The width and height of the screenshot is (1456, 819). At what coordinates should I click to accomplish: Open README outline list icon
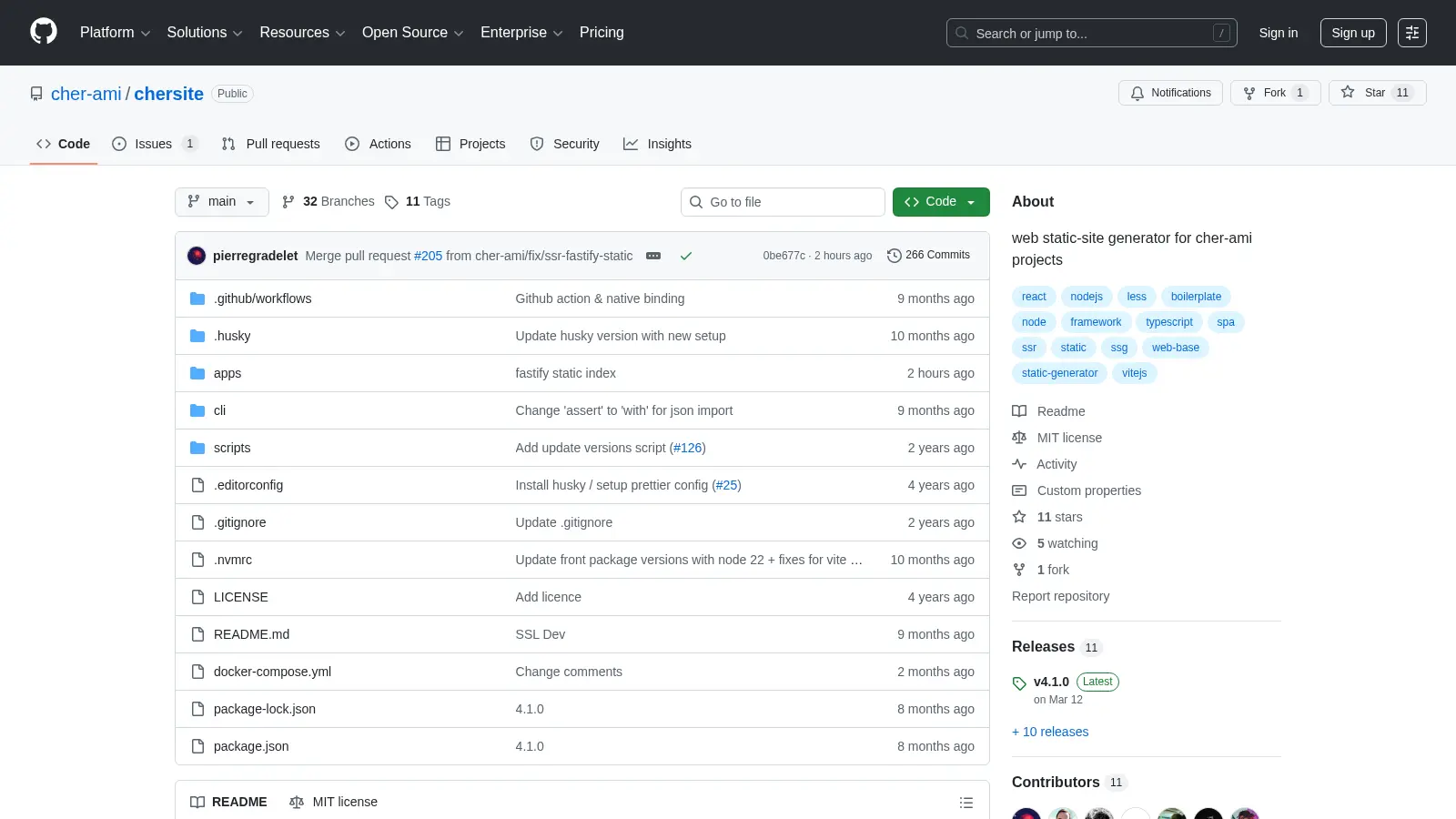(x=966, y=803)
